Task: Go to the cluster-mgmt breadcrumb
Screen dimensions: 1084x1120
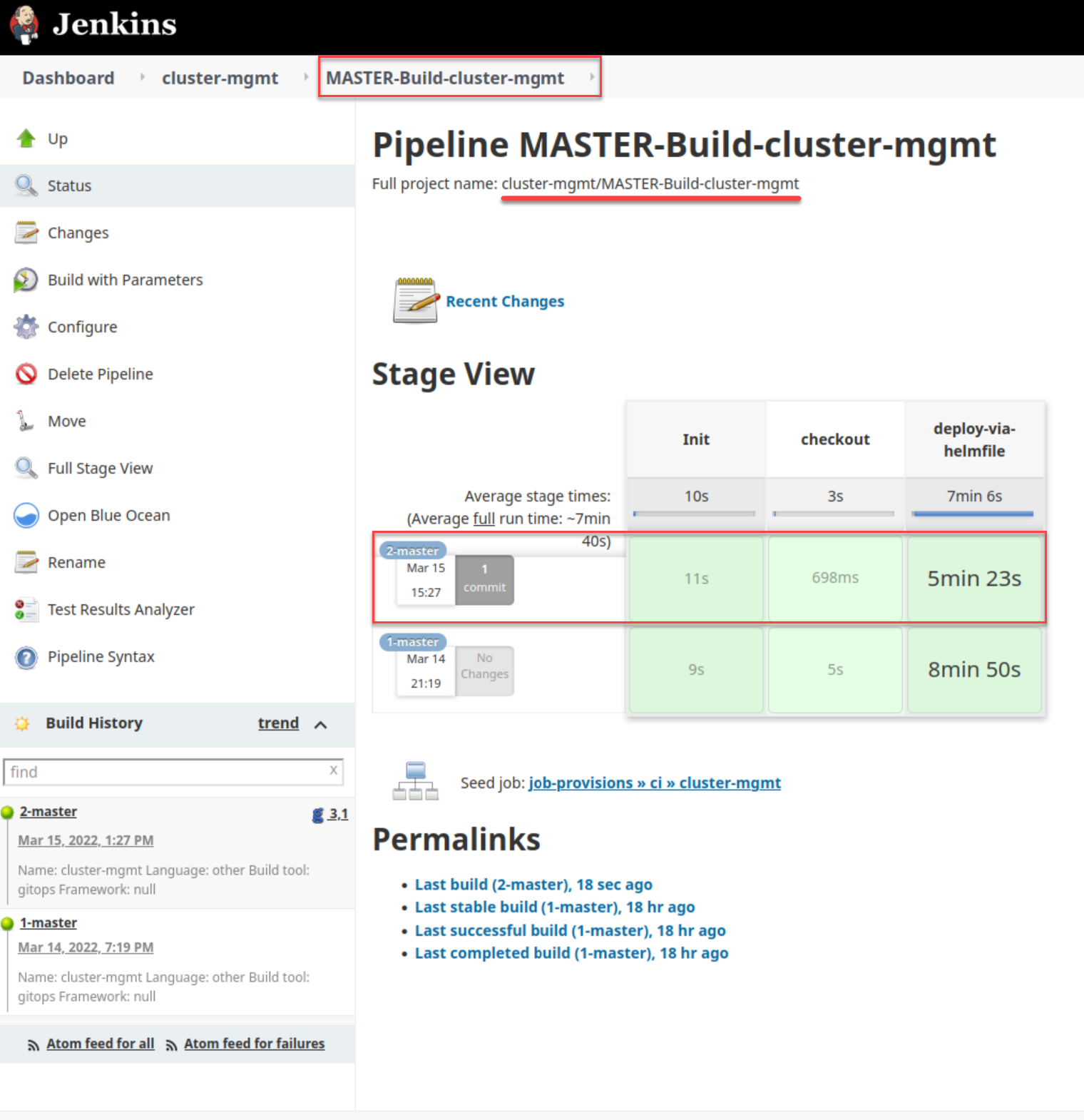Action: click(x=220, y=78)
